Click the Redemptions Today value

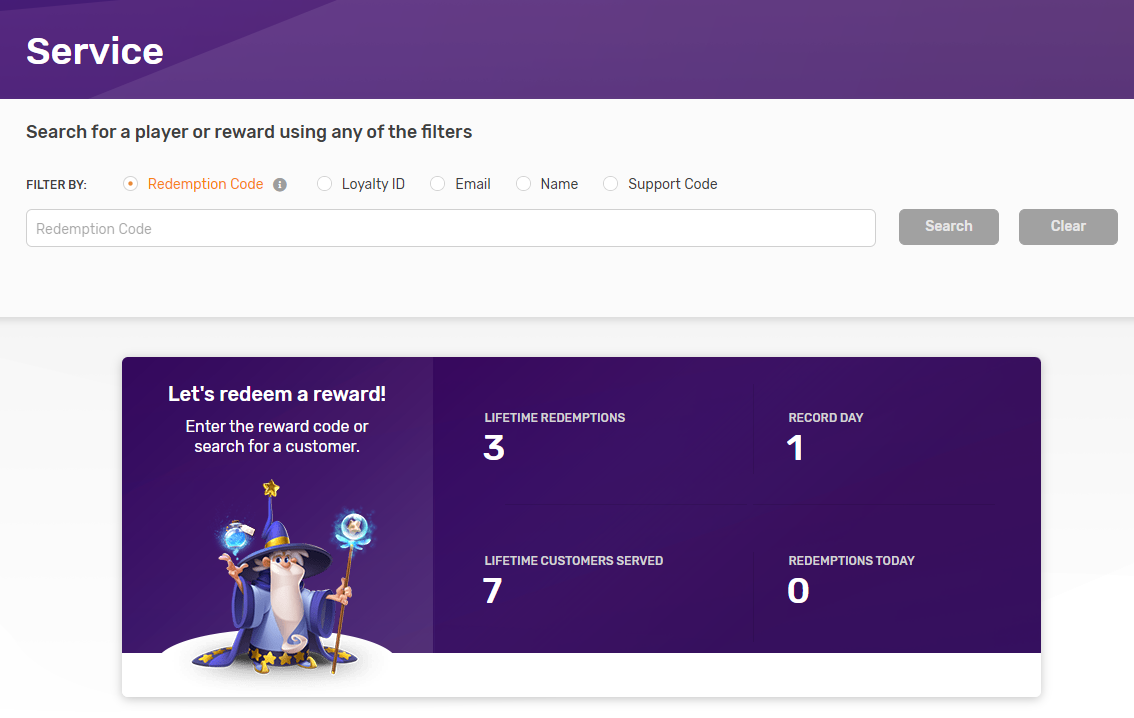coord(798,591)
